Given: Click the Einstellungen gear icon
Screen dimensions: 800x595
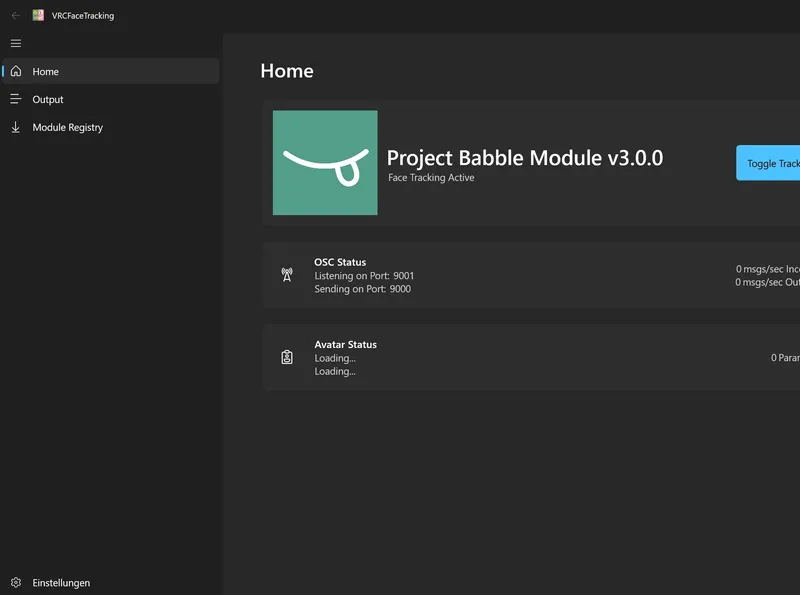Looking at the screenshot, I should (x=14, y=582).
